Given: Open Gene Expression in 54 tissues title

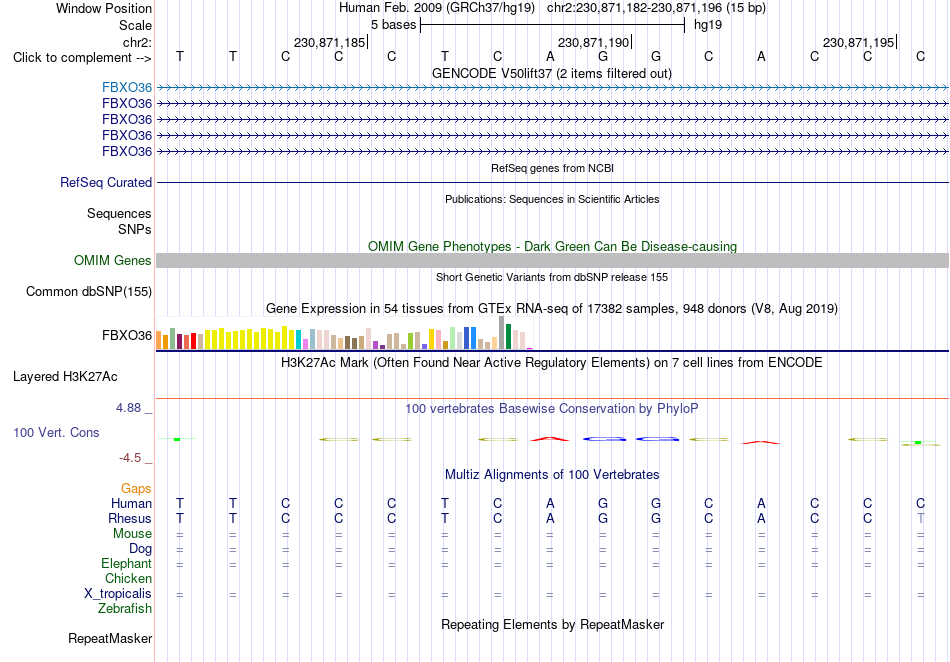Looking at the screenshot, I should 552,308.
